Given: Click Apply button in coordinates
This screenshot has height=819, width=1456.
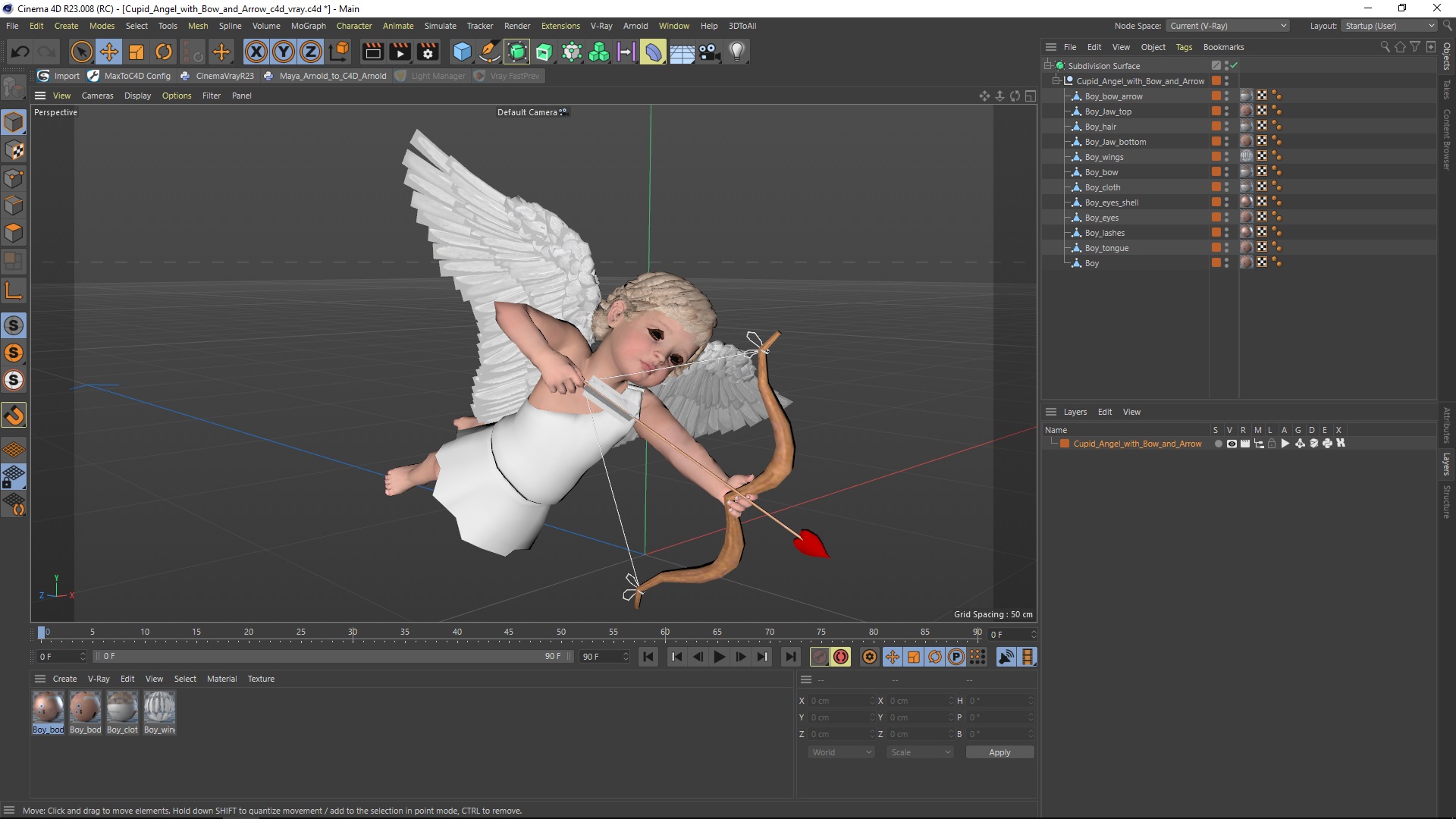Looking at the screenshot, I should tap(999, 752).
